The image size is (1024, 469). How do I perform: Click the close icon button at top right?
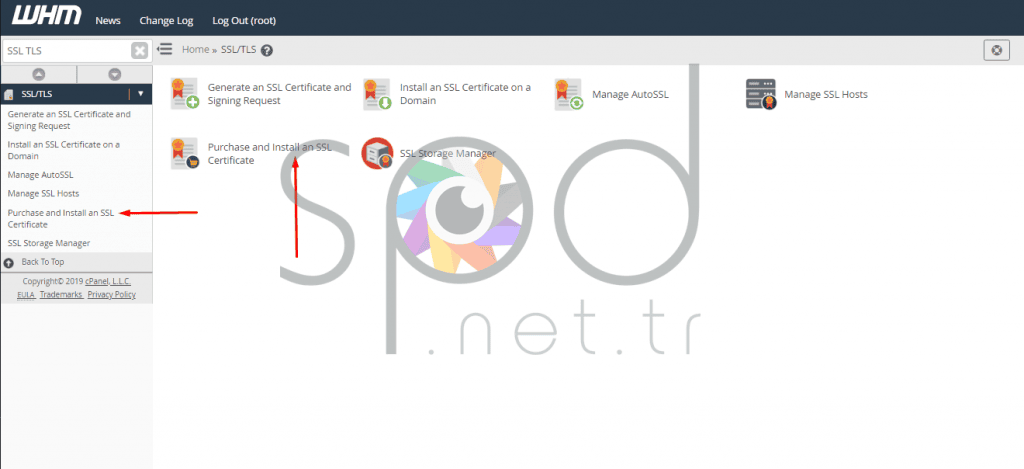pyautogui.click(x=996, y=50)
